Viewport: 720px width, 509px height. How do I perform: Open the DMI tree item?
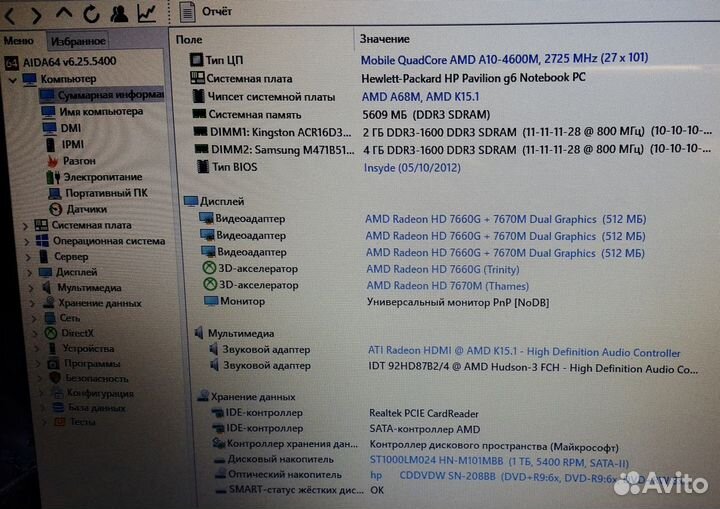pyautogui.click(x=62, y=128)
